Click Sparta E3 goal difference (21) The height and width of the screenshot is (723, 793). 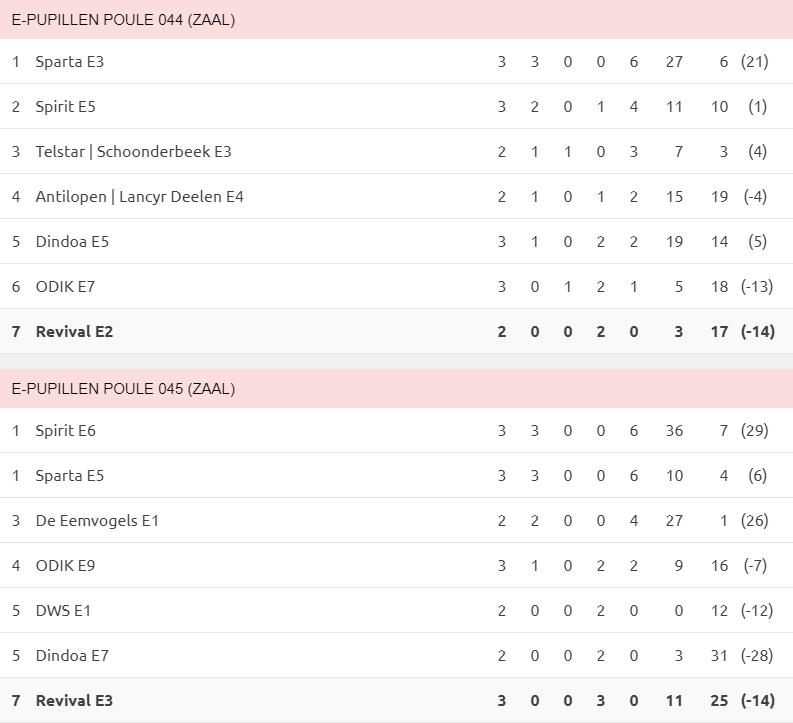(x=755, y=62)
